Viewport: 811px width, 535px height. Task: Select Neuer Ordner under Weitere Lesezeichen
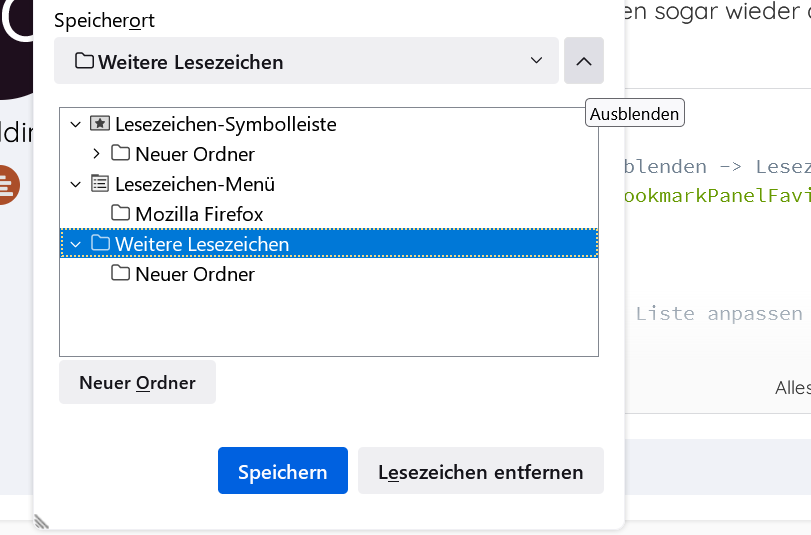(195, 274)
